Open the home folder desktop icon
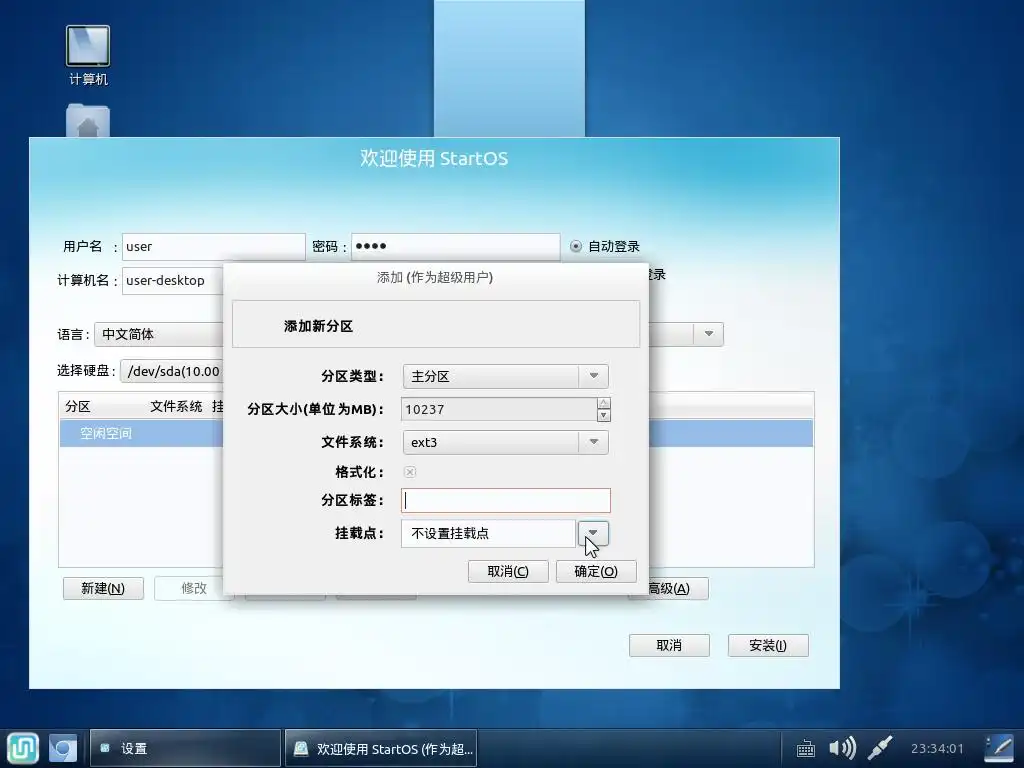This screenshot has height=768, width=1024. click(88, 121)
